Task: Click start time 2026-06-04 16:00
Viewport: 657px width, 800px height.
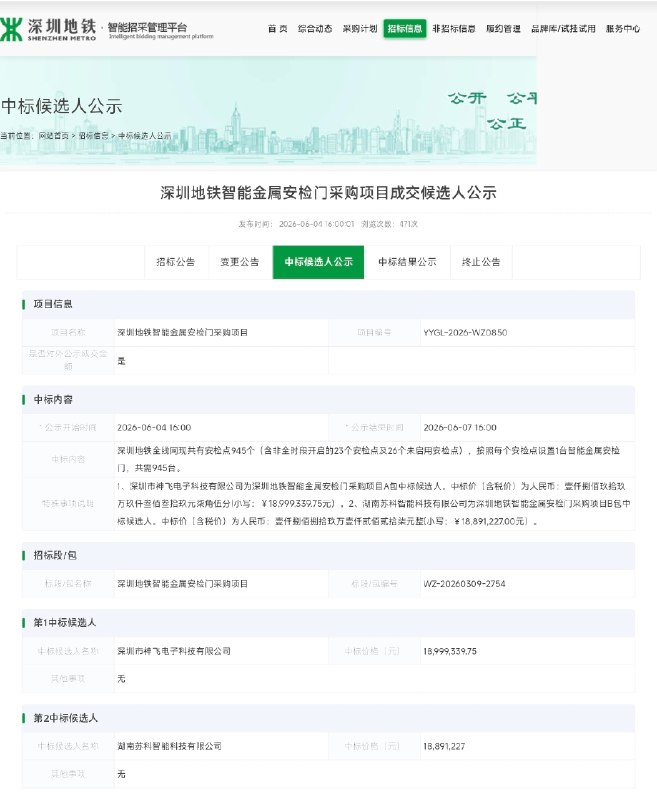Action: click(x=154, y=428)
